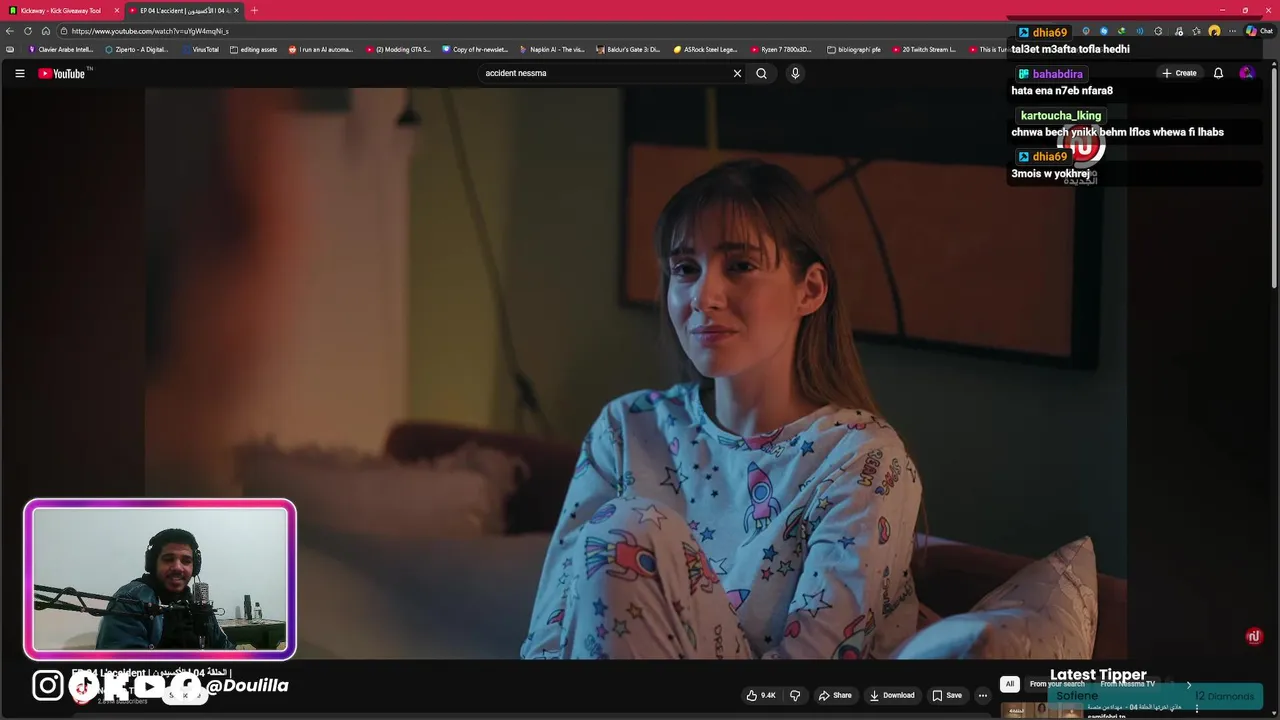Show next filter chips with the arrow
Screen dimensions: 1280x720
[1188, 685]
